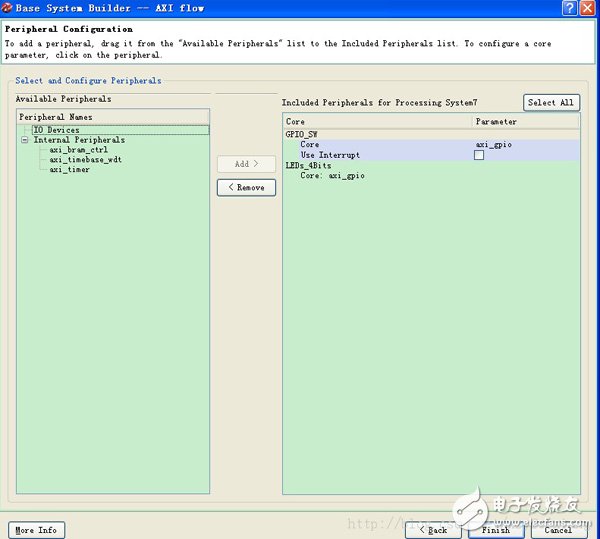The width and height of the screenshot is (600, 539).
Task: Click the Add button
Action: pyautogui.click(x=246, y=163)
